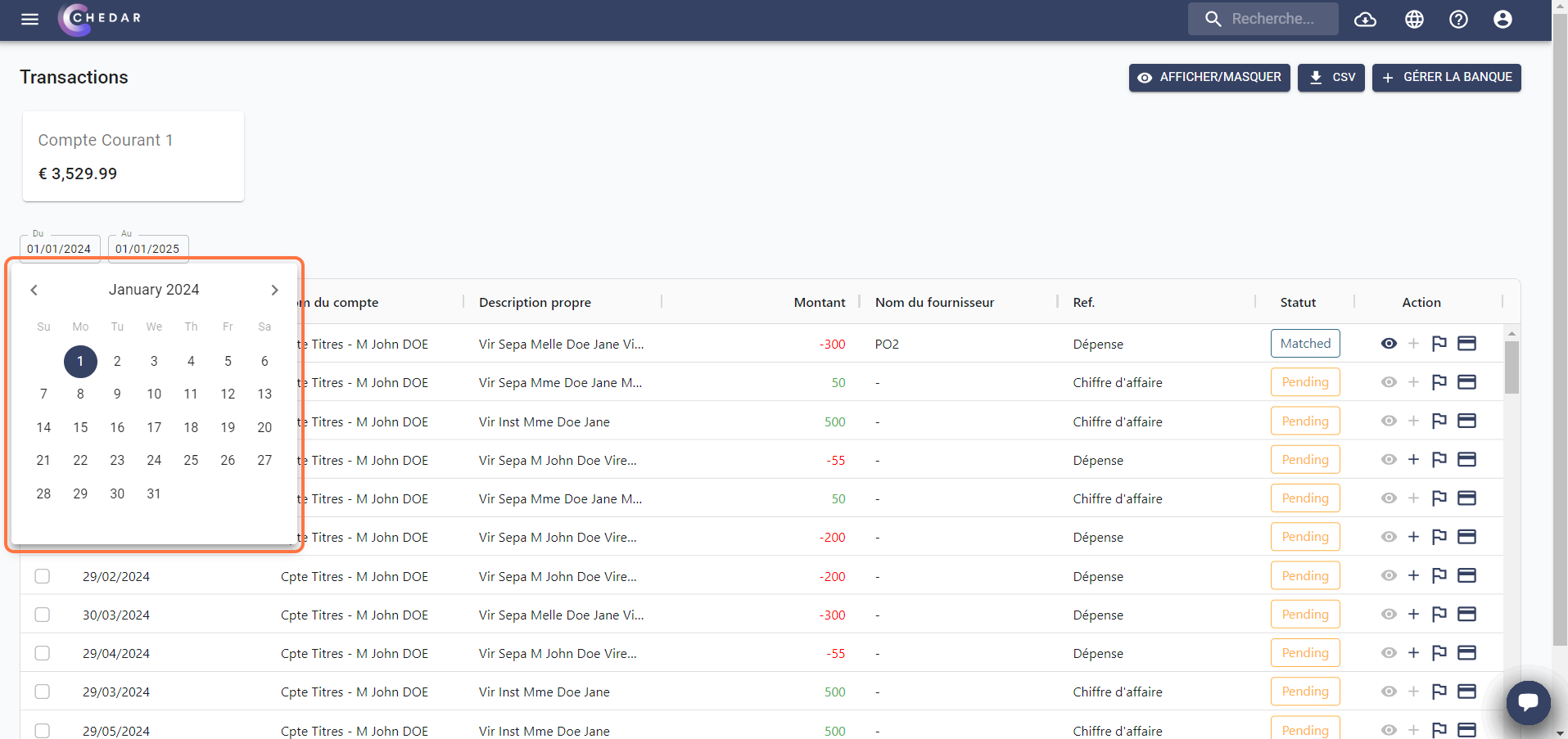Viewport: 1568px width, 739px height.
Task: Click the plus icon in the 30/03/2024 row
Action: pos(1413,615)
